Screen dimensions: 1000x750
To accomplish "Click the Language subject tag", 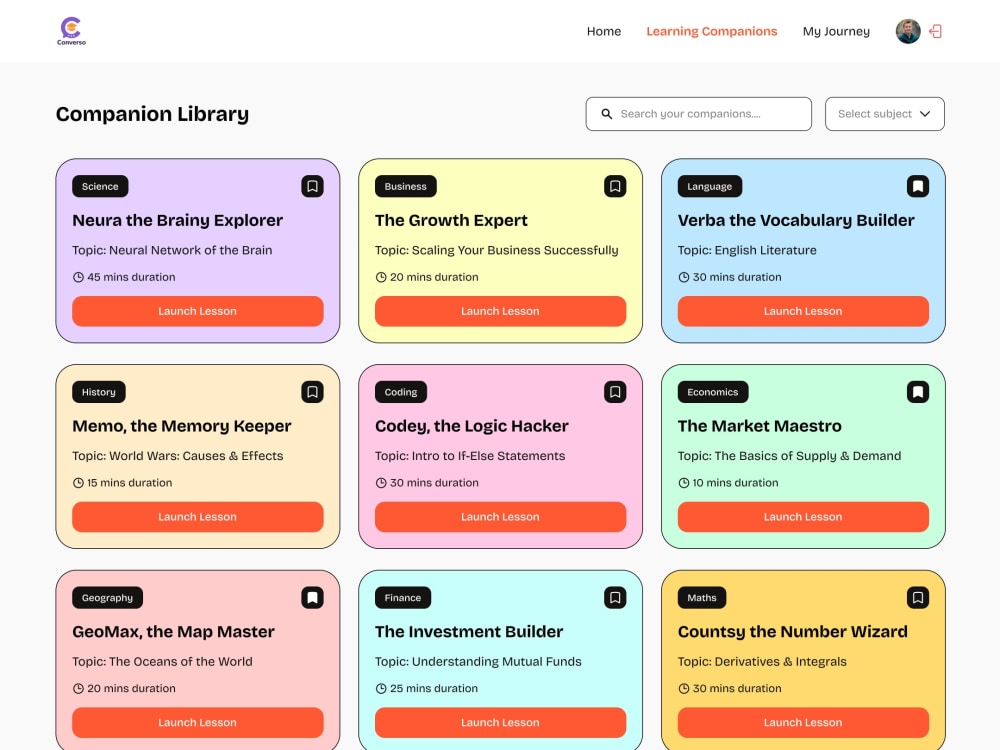I will tap(710, 186).
